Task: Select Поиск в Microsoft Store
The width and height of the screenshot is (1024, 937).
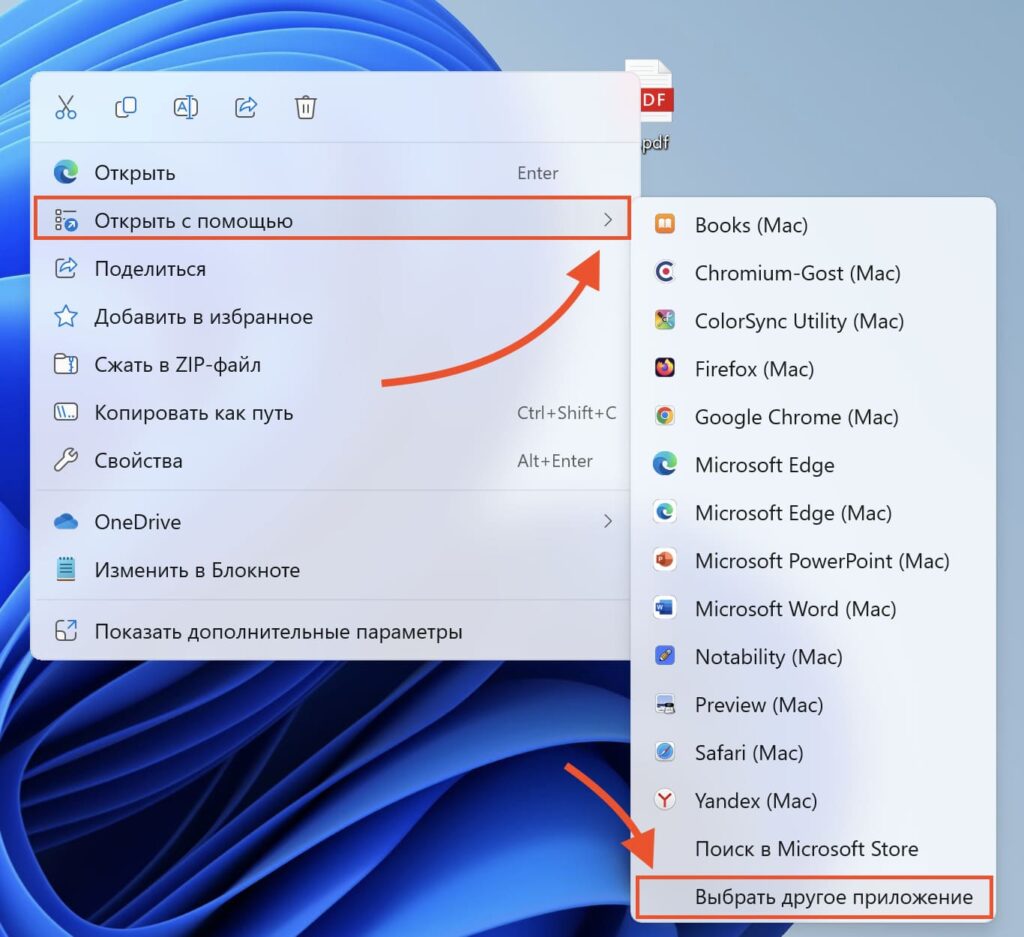Action: tap(813, 849)
